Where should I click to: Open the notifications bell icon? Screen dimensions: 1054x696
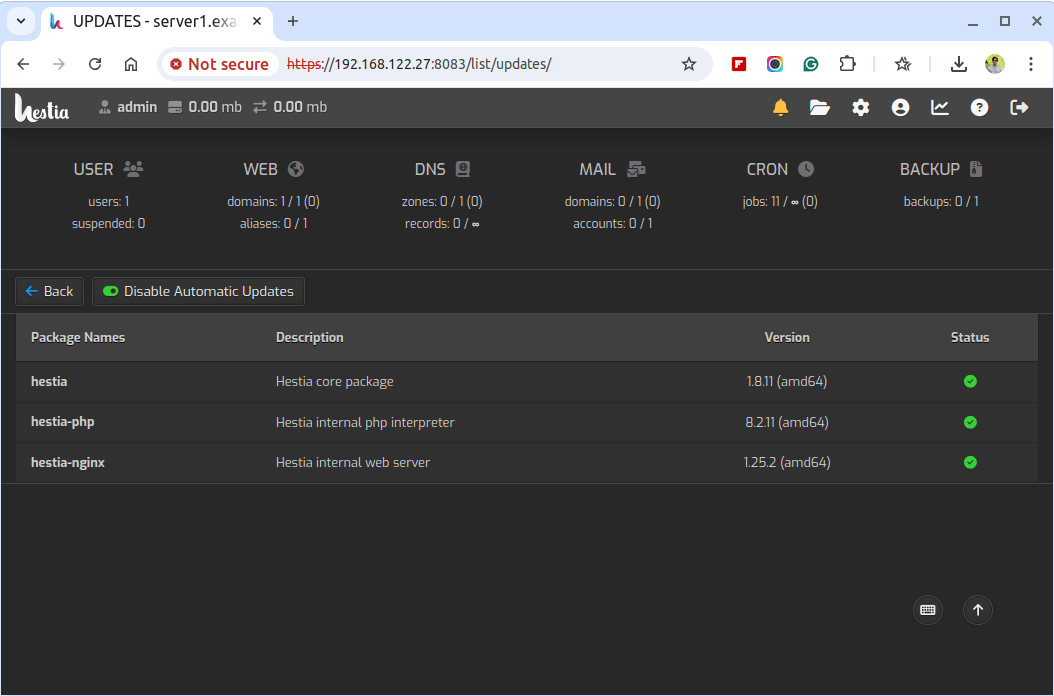point(780,108)
